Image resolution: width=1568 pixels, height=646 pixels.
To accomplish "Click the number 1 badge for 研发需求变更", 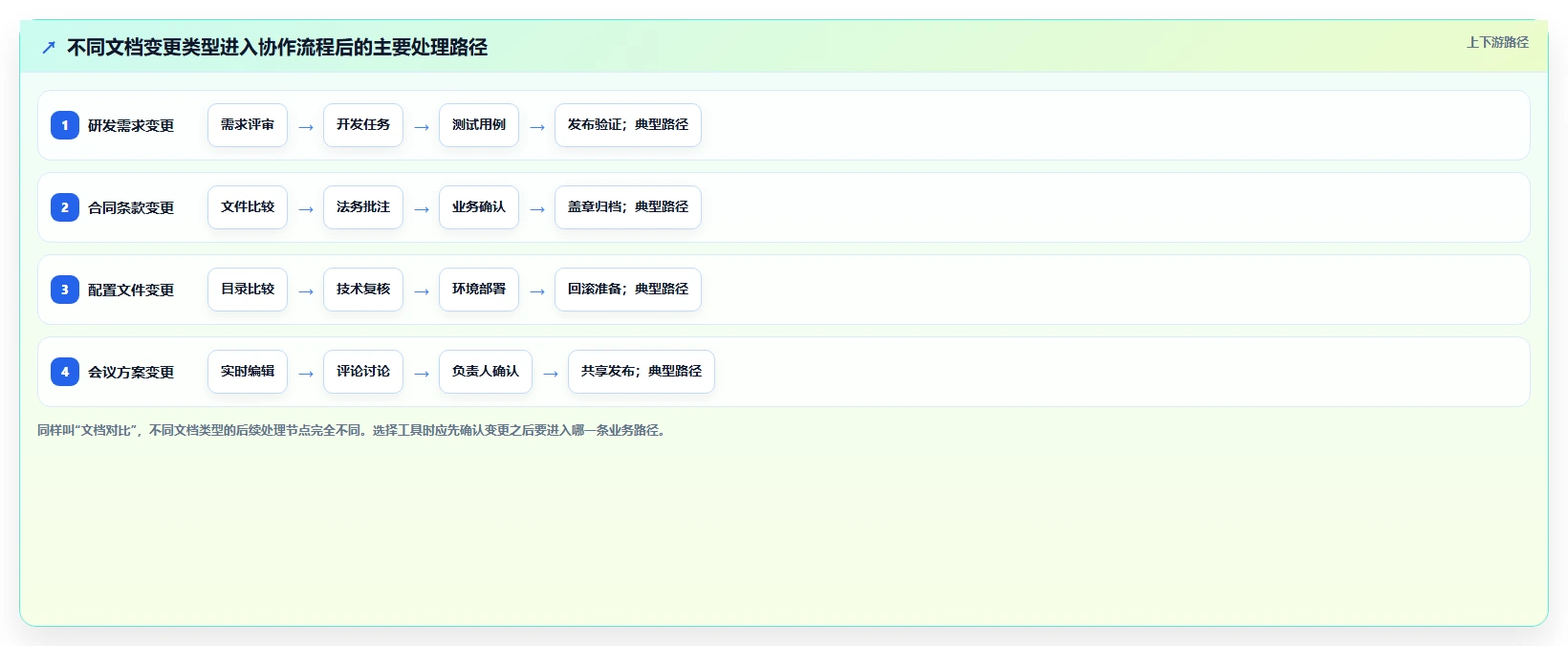I will click(x=65, y=125).
